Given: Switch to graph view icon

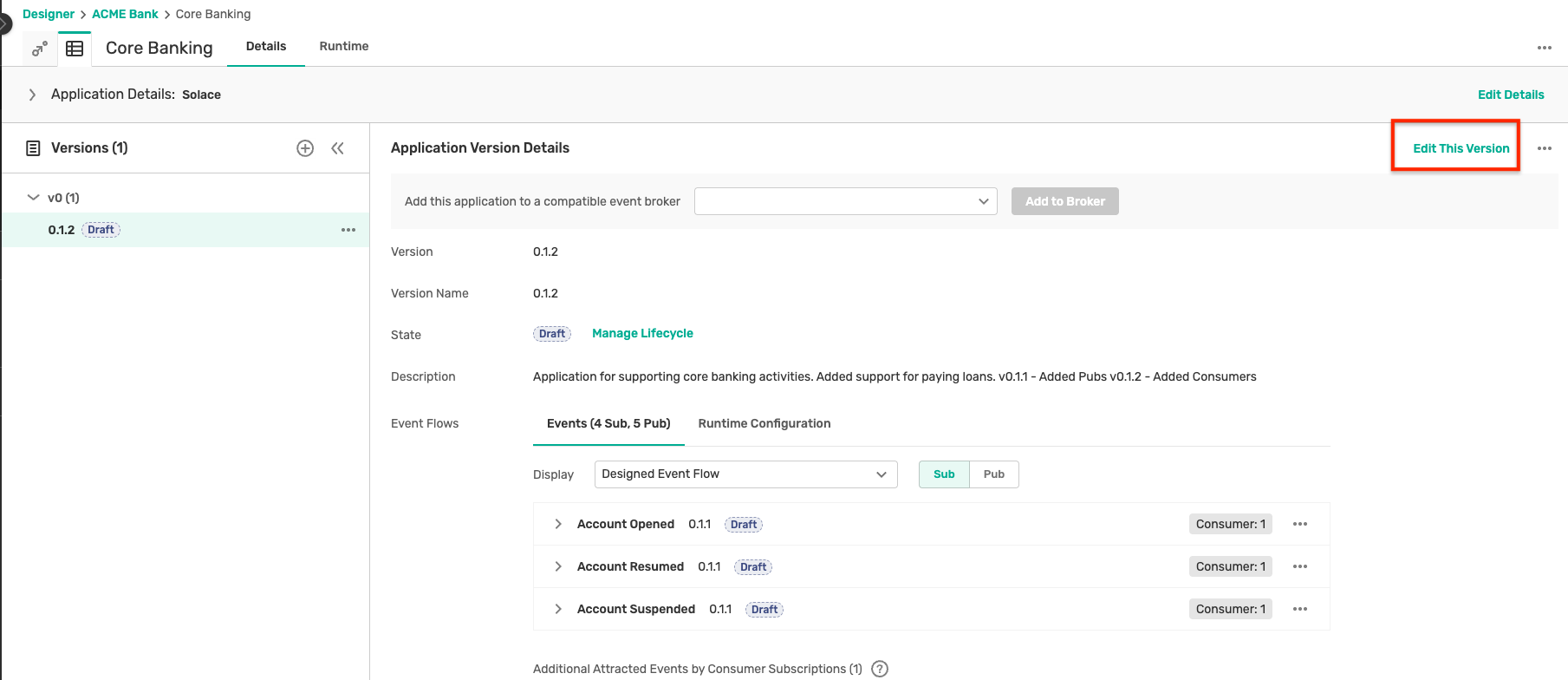Looking at the screenshot, I should [39, 49].
